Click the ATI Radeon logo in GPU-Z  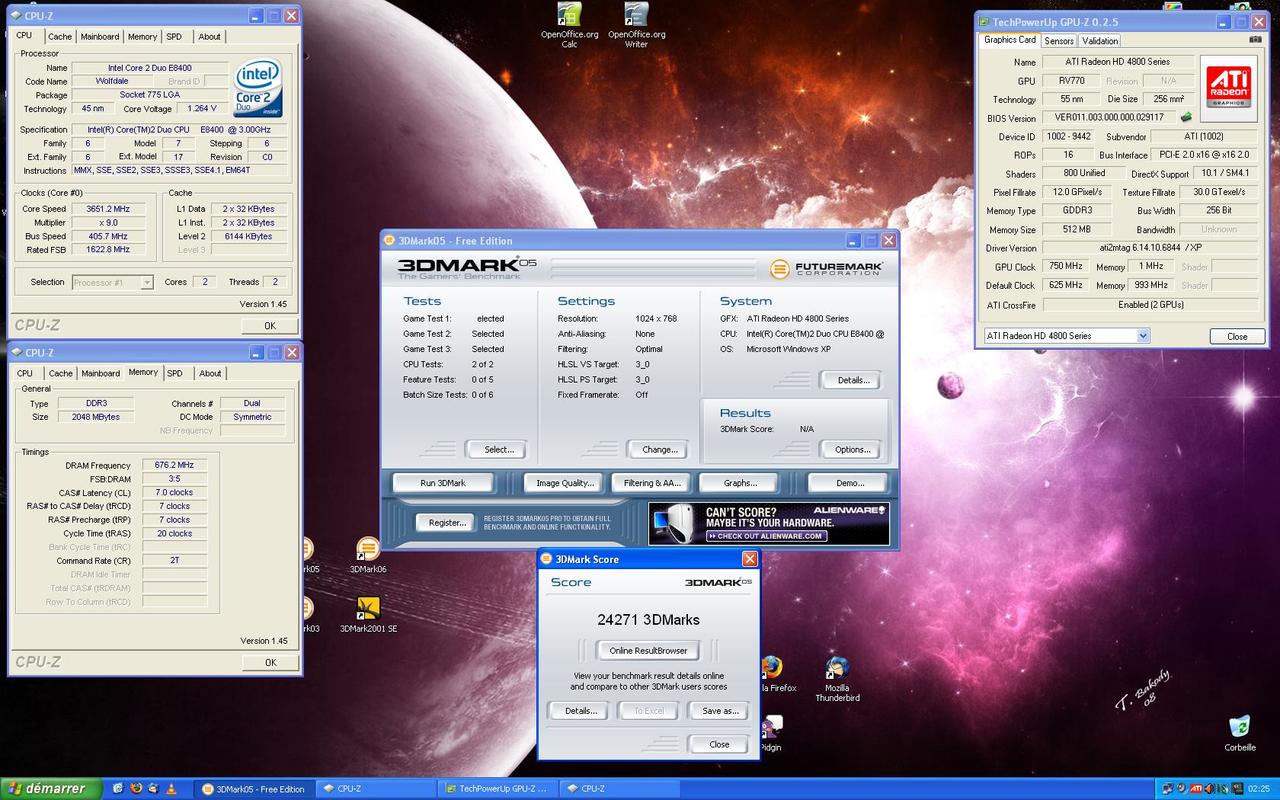[1228, 88]
